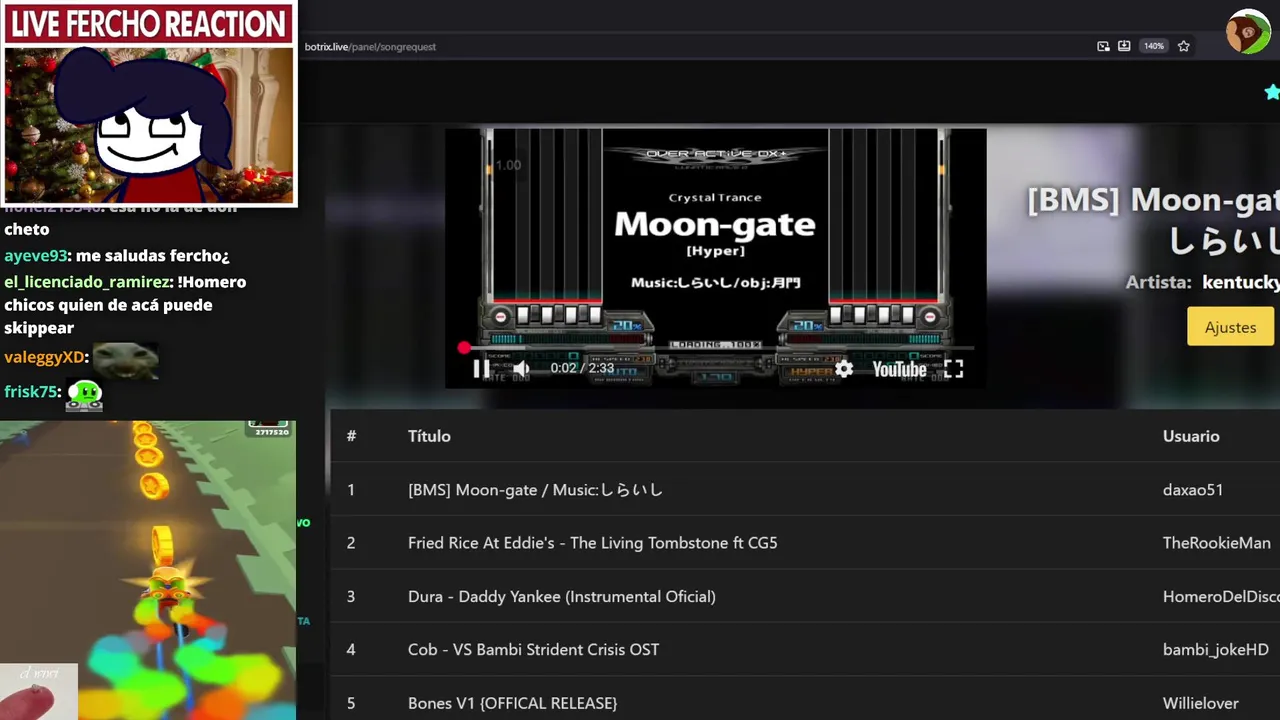Click the Live Fercho Reaction webcam overlay

[149, 104]
